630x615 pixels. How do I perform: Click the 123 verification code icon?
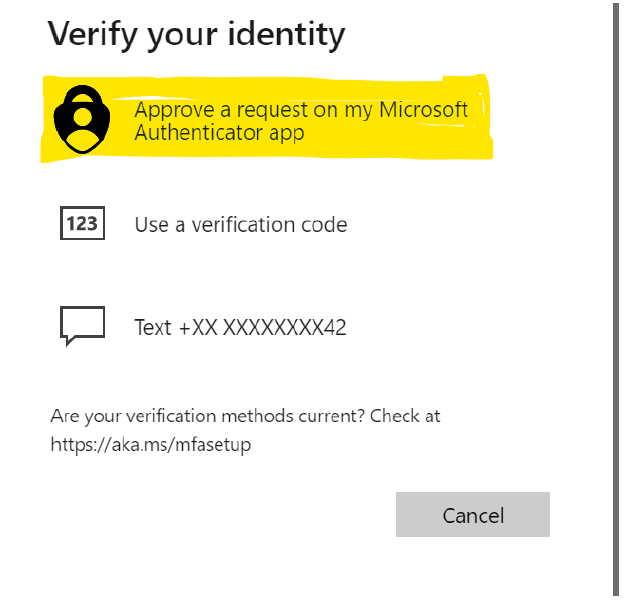(x=81, y=223)
